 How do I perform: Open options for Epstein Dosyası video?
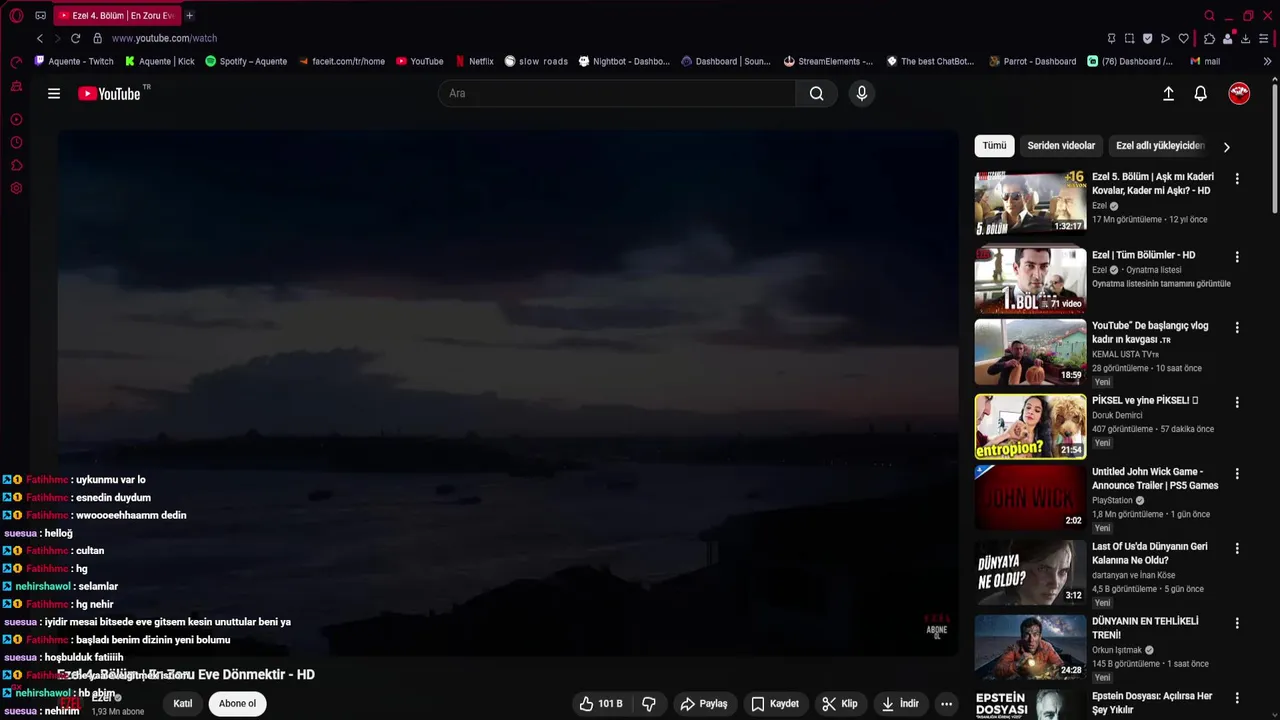tap(1237, 698)
